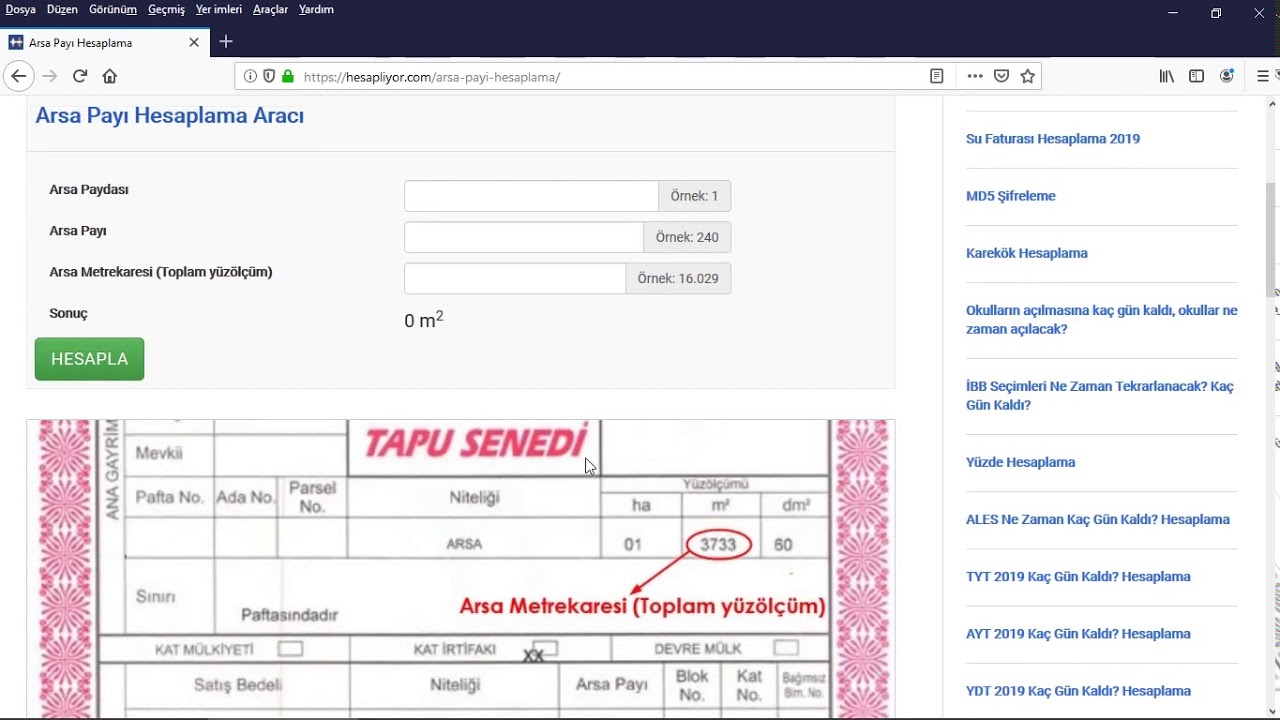Image resolution: width=1280 pixels, height=720 pixels.
Task: Open ALES Ne Zaman Kaç Gün Kaldı link
Action: tap(1098, 519)
